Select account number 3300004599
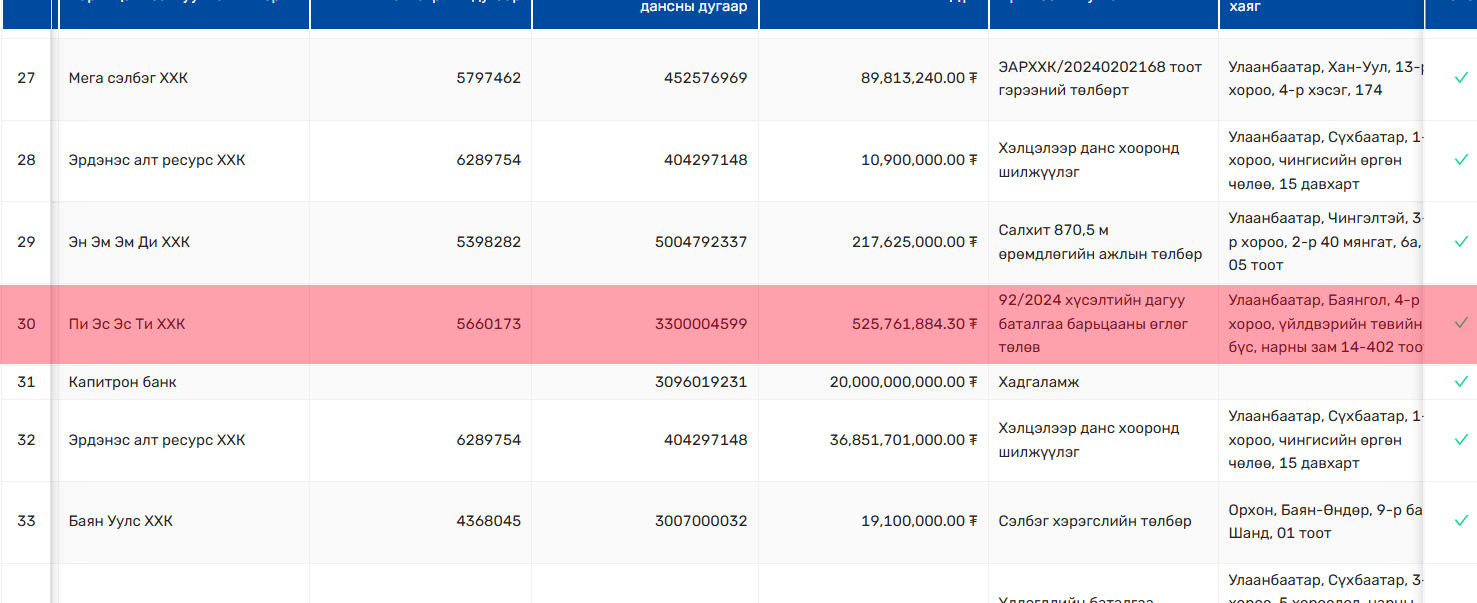 click(x=701, y=324)
